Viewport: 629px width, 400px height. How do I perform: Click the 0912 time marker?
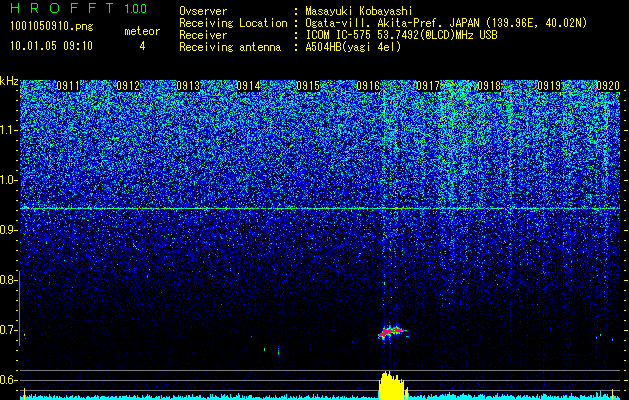[x=128, y=86]
